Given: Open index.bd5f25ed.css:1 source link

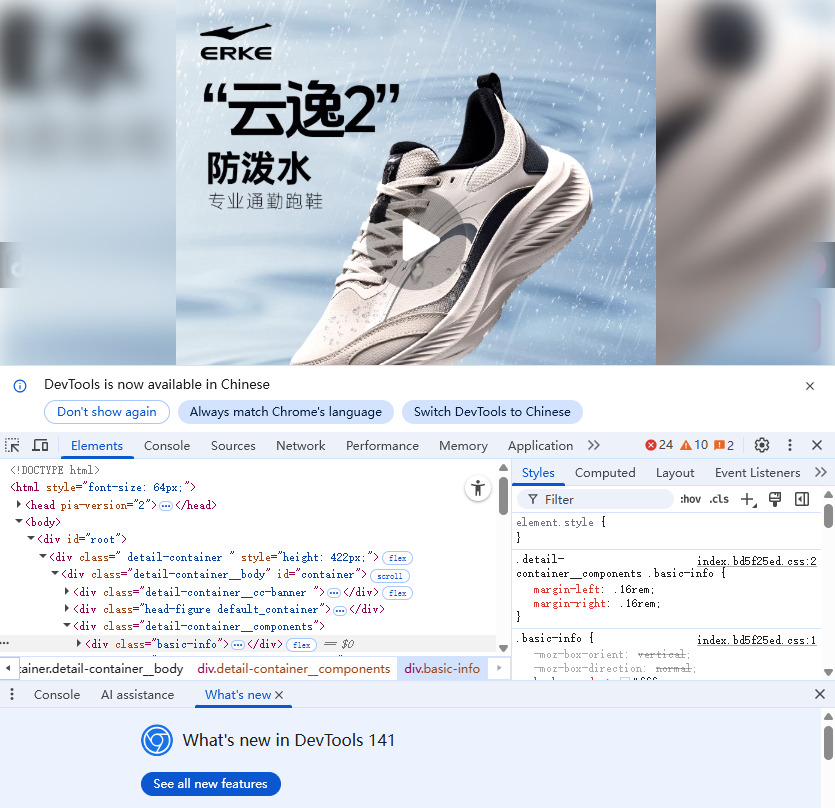Looking at the screenshot, I should [757, 640].
